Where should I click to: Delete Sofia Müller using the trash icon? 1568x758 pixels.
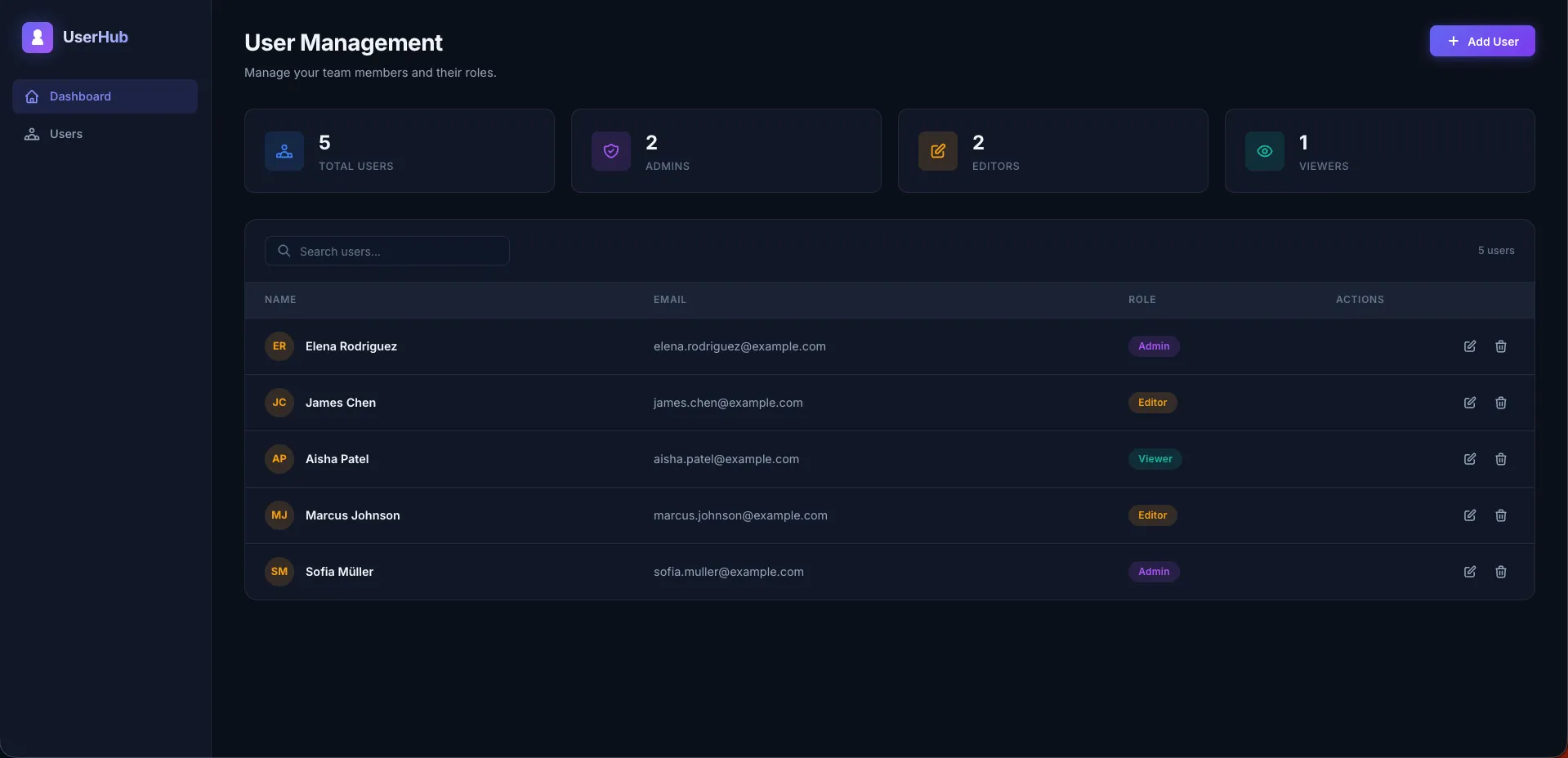pos(1500,571)
